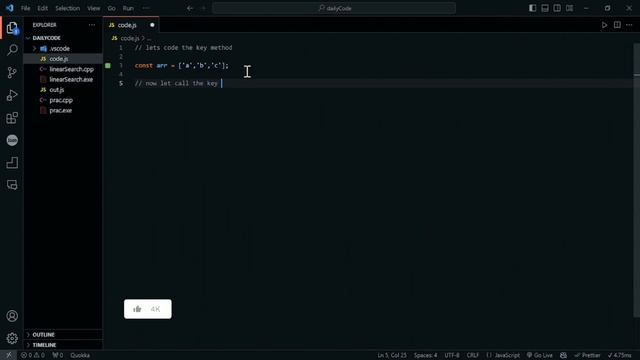The width and height of the screenshot is (640, 360).
Task: Open the overflow menu in menu bar
Action: pos(146,8)
